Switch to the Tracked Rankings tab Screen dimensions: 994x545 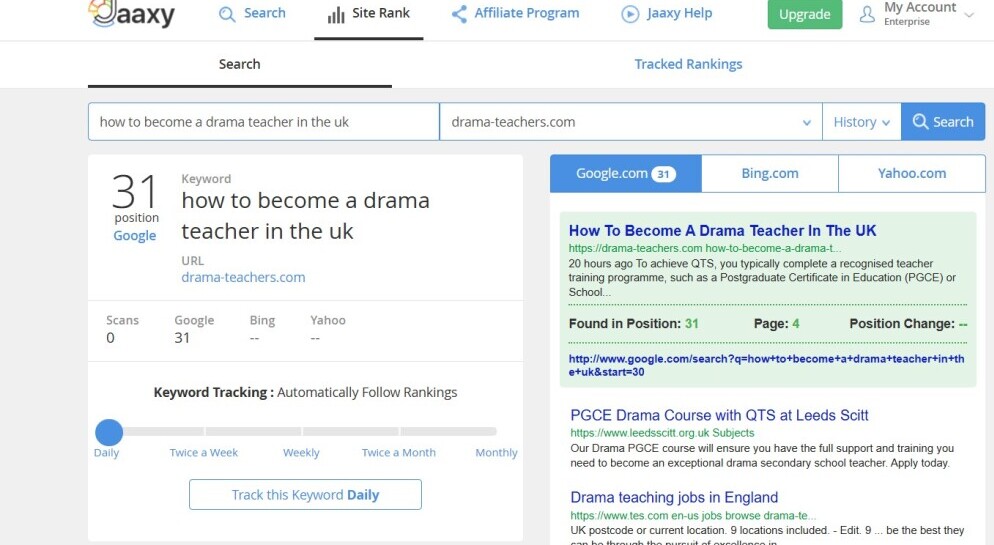pos(688,64)
